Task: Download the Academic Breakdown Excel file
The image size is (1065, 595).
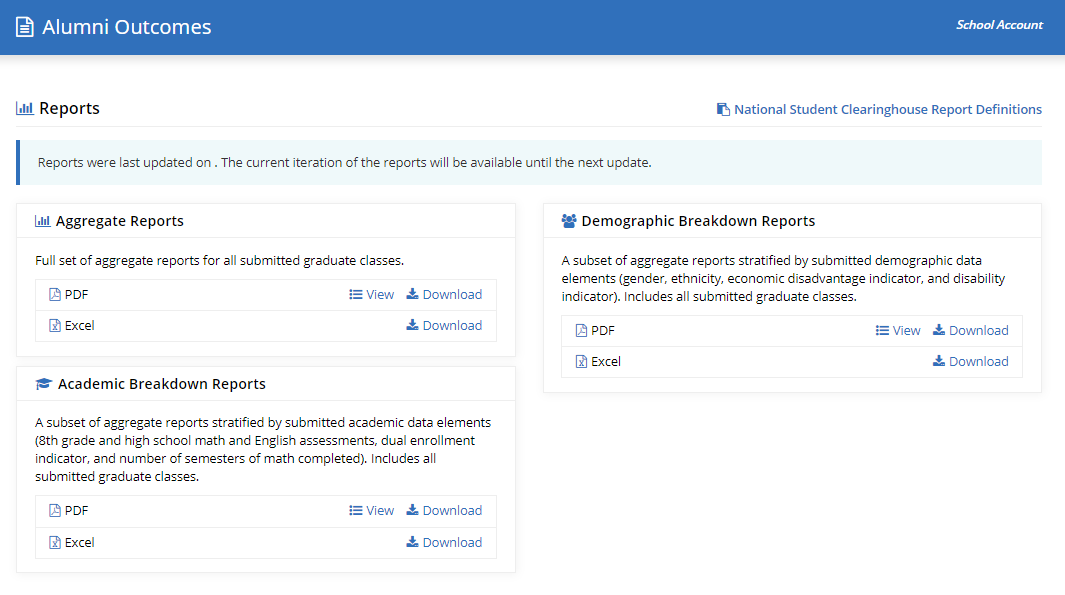Action: 444,543
